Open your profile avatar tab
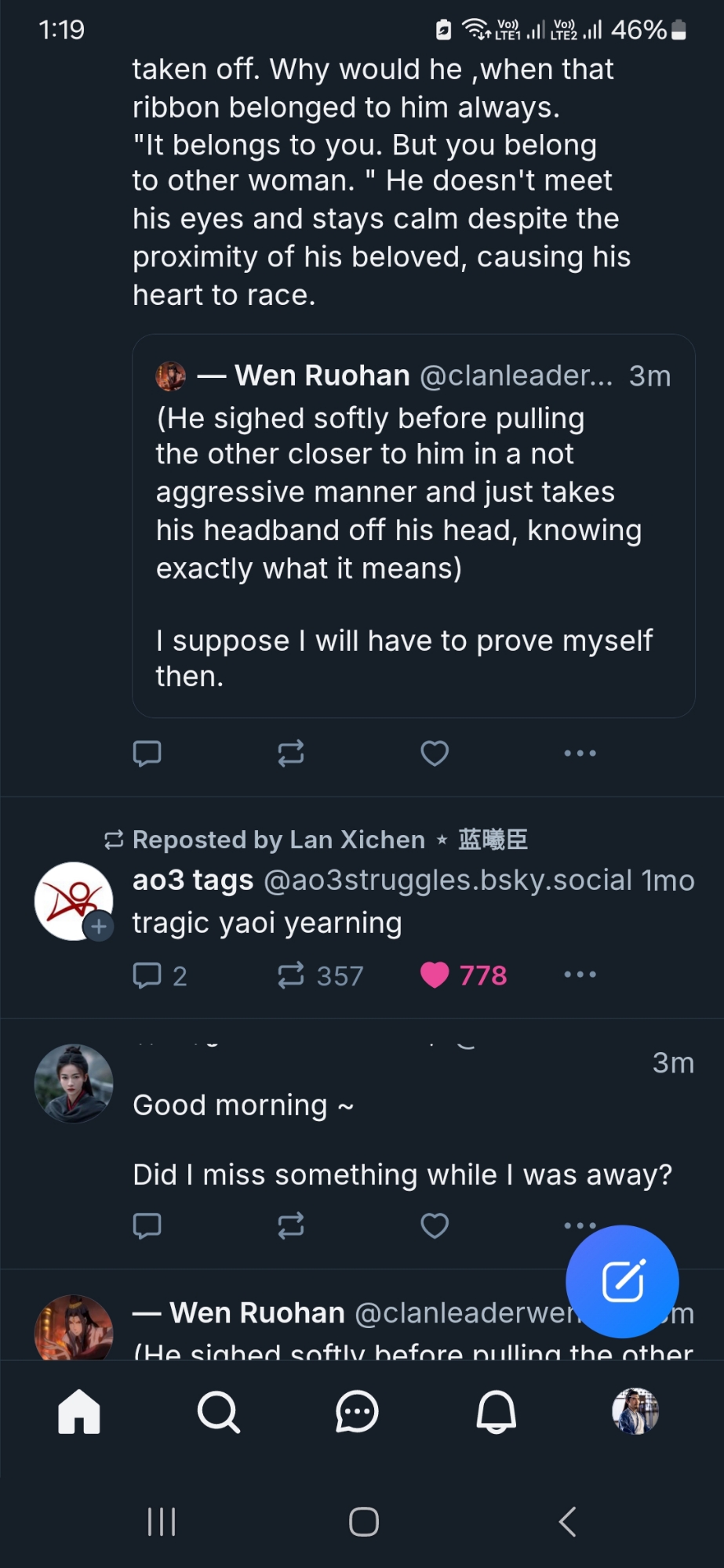724x1568 pixels. [x=635, y=1411]
